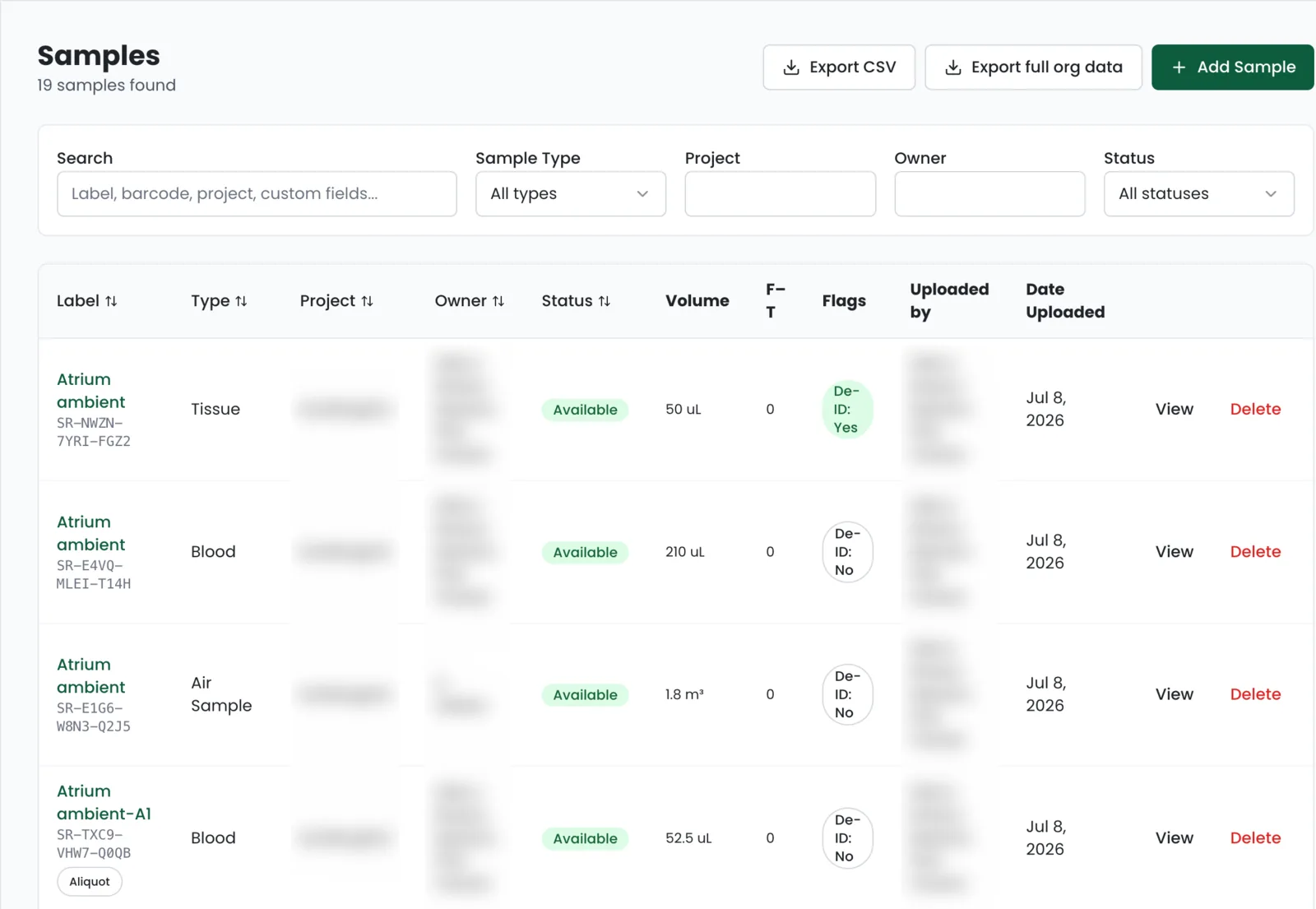View sample SR-E1G6-W8N3-Q2J5
The height and width of the screenshot is (909, 1316).
tap(1174, 694)
